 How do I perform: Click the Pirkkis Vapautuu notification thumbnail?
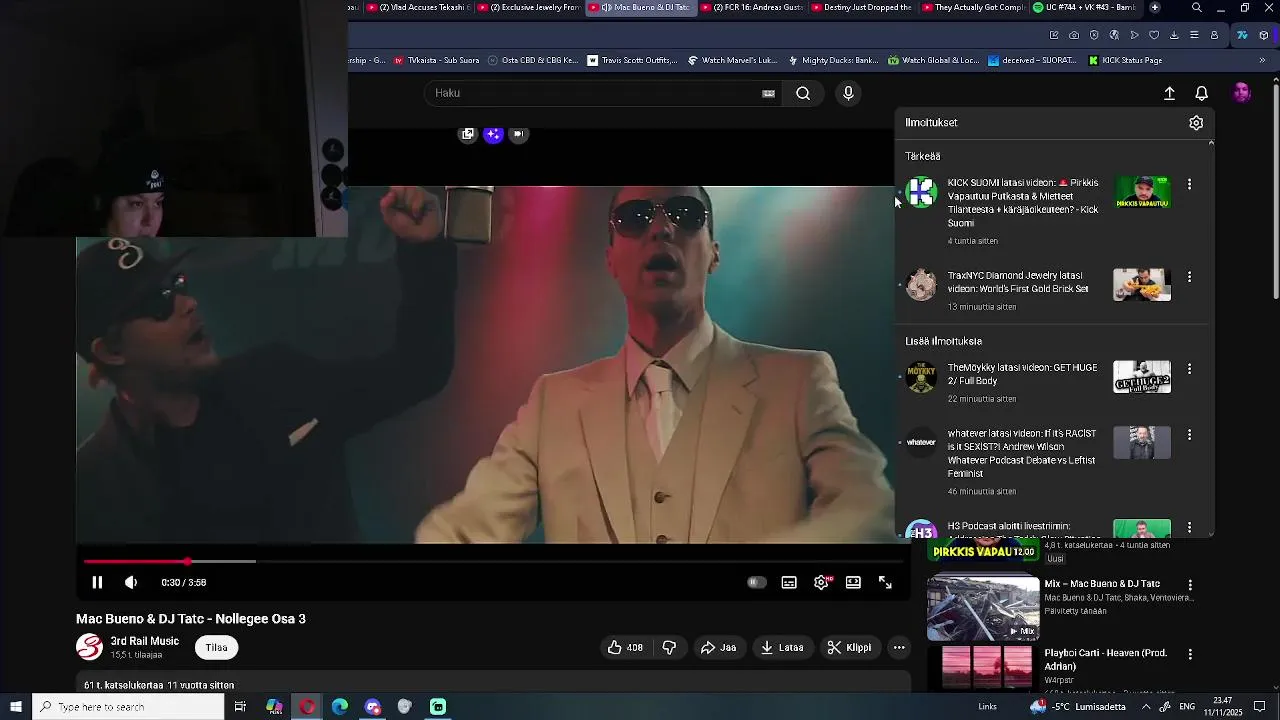(1142, 192)
